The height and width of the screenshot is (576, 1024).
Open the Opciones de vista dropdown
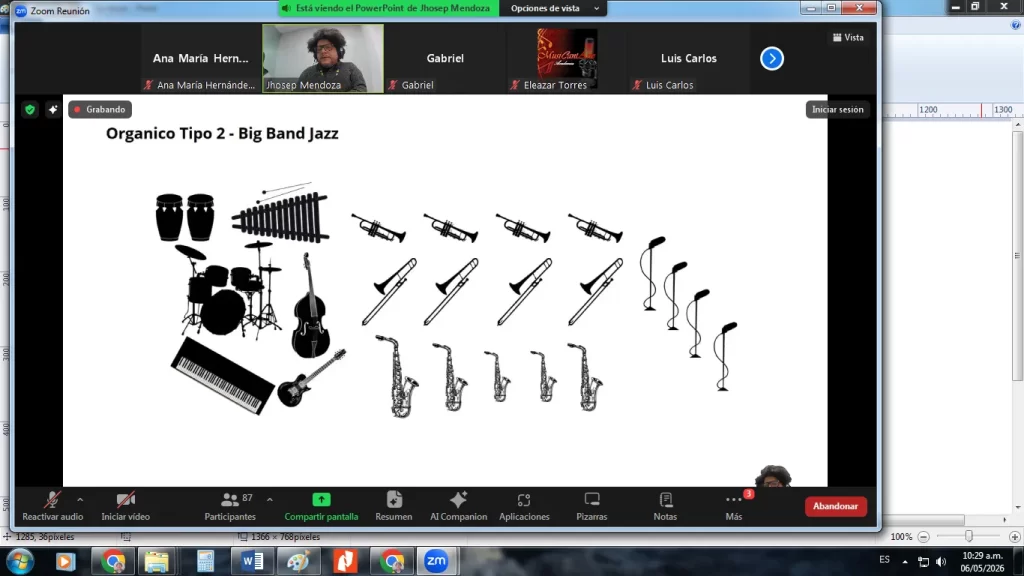pos(554,8)
